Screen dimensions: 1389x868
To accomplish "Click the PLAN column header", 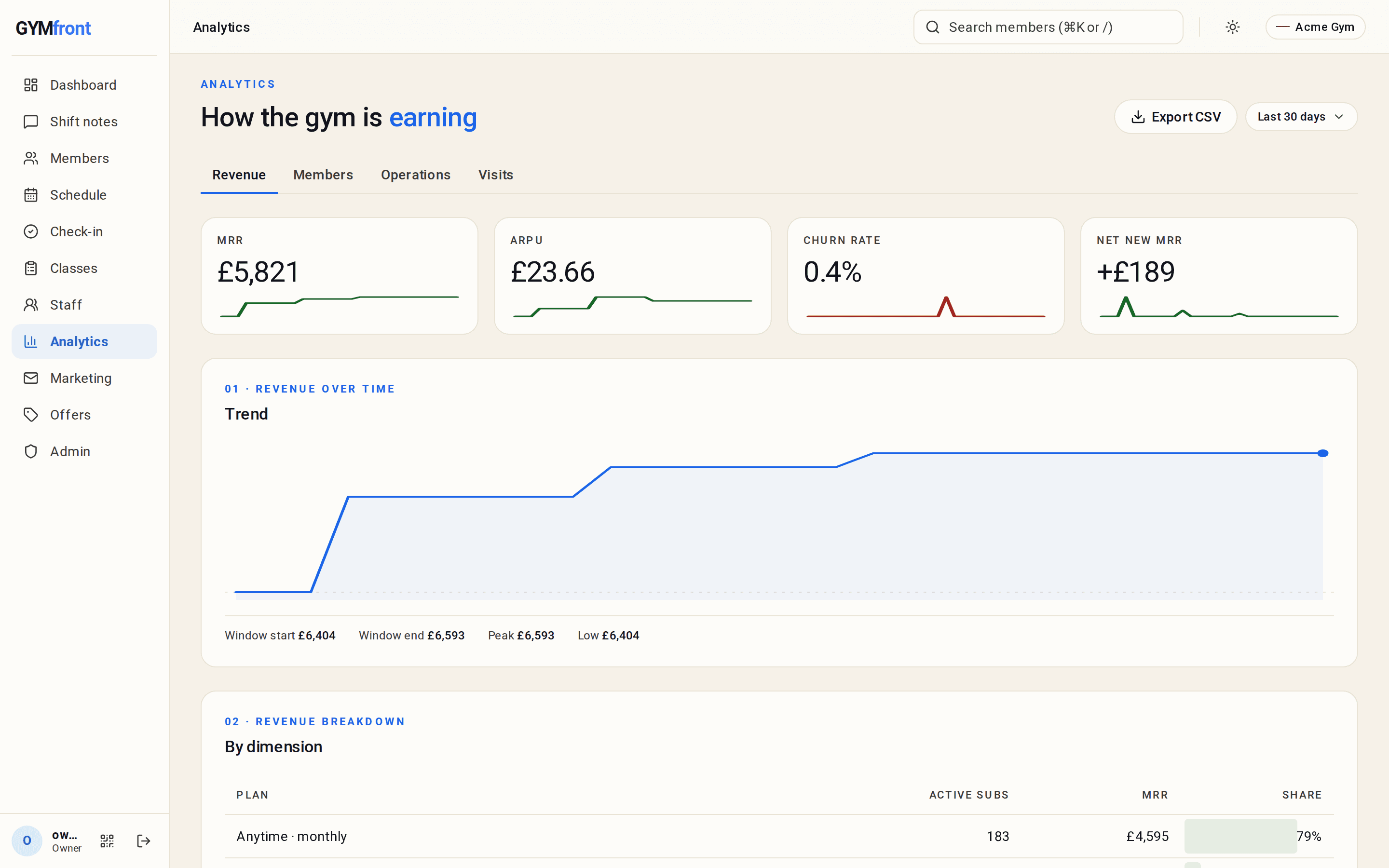I will [253, 795].
